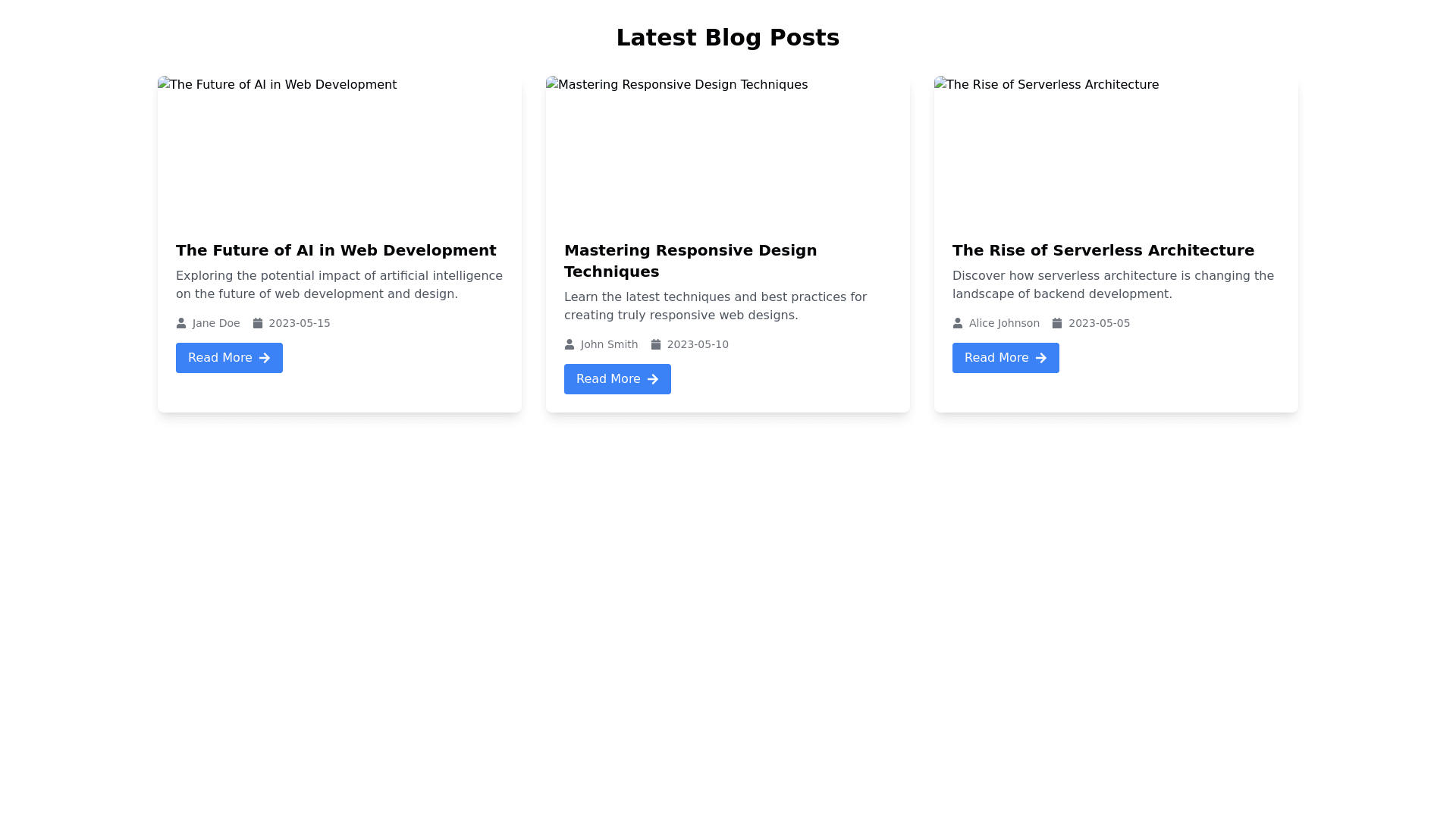Select 'The Rise of Serverless Architecture' heading
The image size is (1456, 819).
tap(1103, 250)
